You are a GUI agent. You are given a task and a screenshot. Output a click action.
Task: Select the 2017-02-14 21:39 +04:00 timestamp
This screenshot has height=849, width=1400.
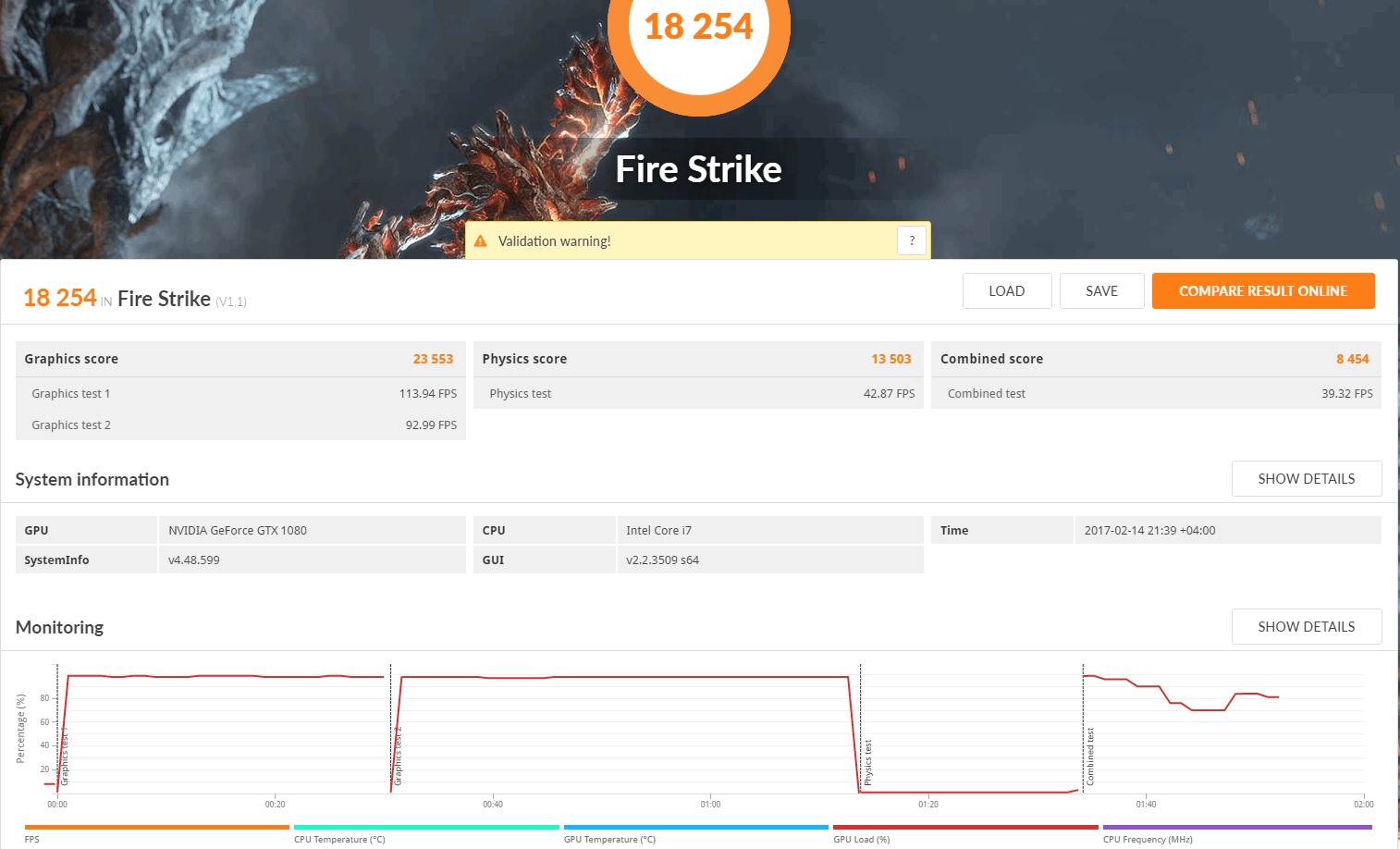click(x=1149, y=531)
